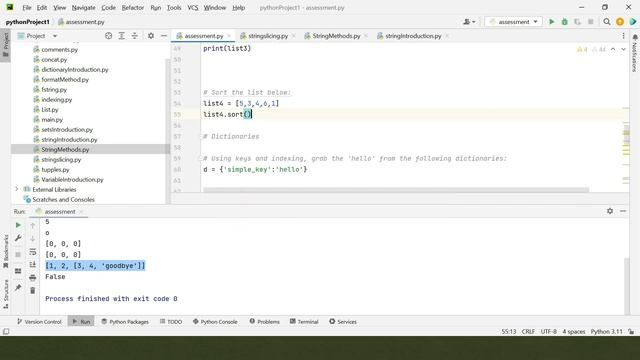The width and height of the screenshot is (640, 360).
Task: Open run configuration wrench settings
Action: (18, 238)
